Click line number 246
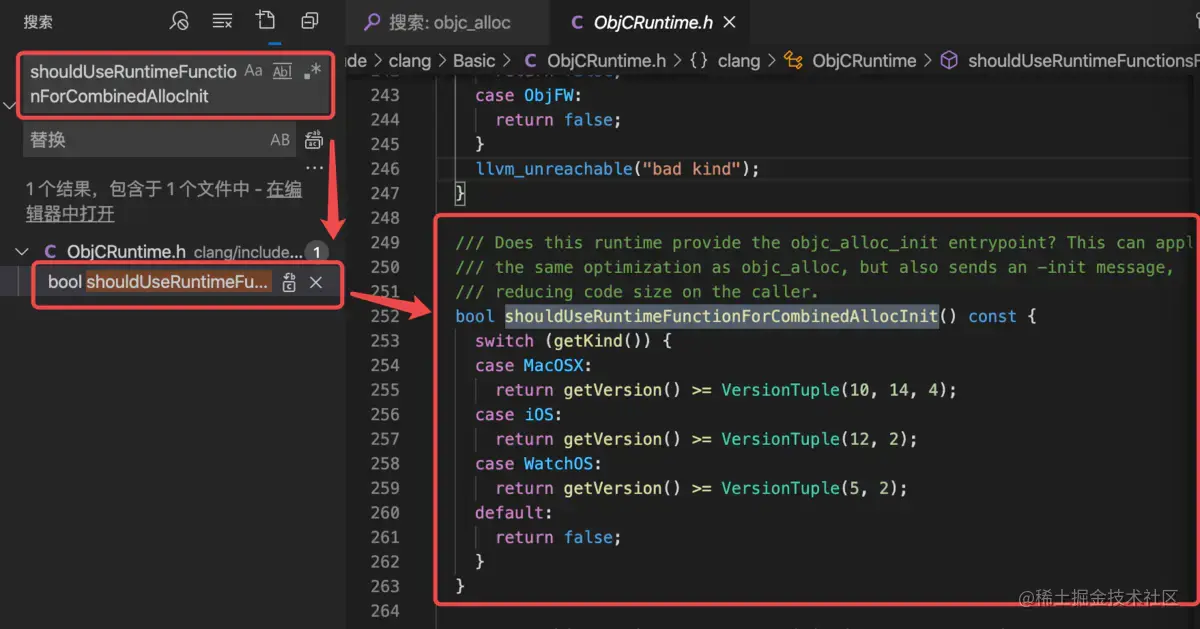 [385, 169]
